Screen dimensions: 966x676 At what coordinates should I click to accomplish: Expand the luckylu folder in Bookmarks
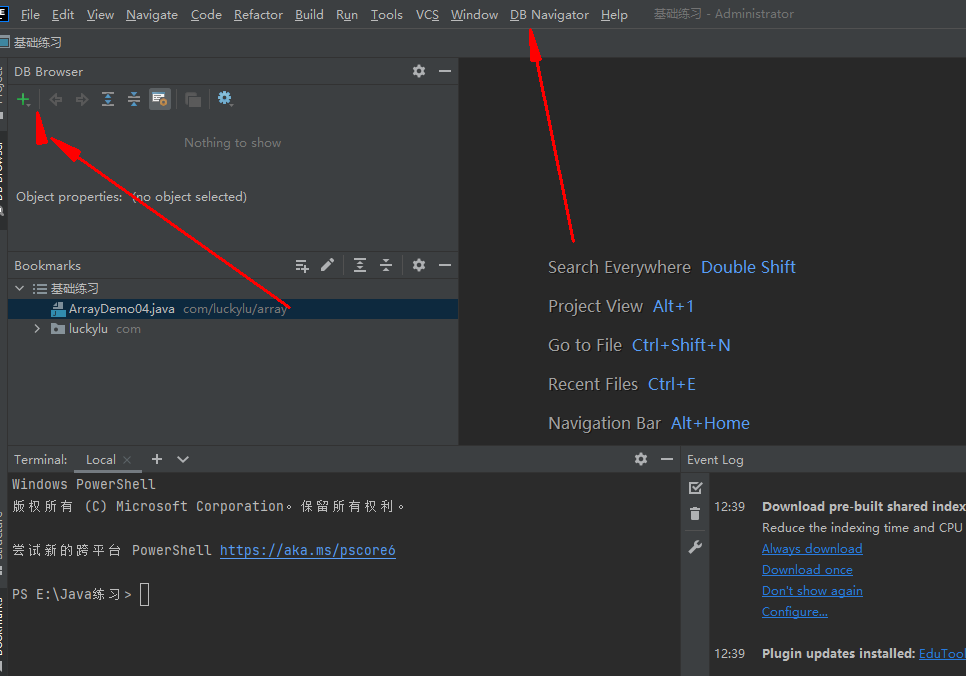tap(38, 329)
